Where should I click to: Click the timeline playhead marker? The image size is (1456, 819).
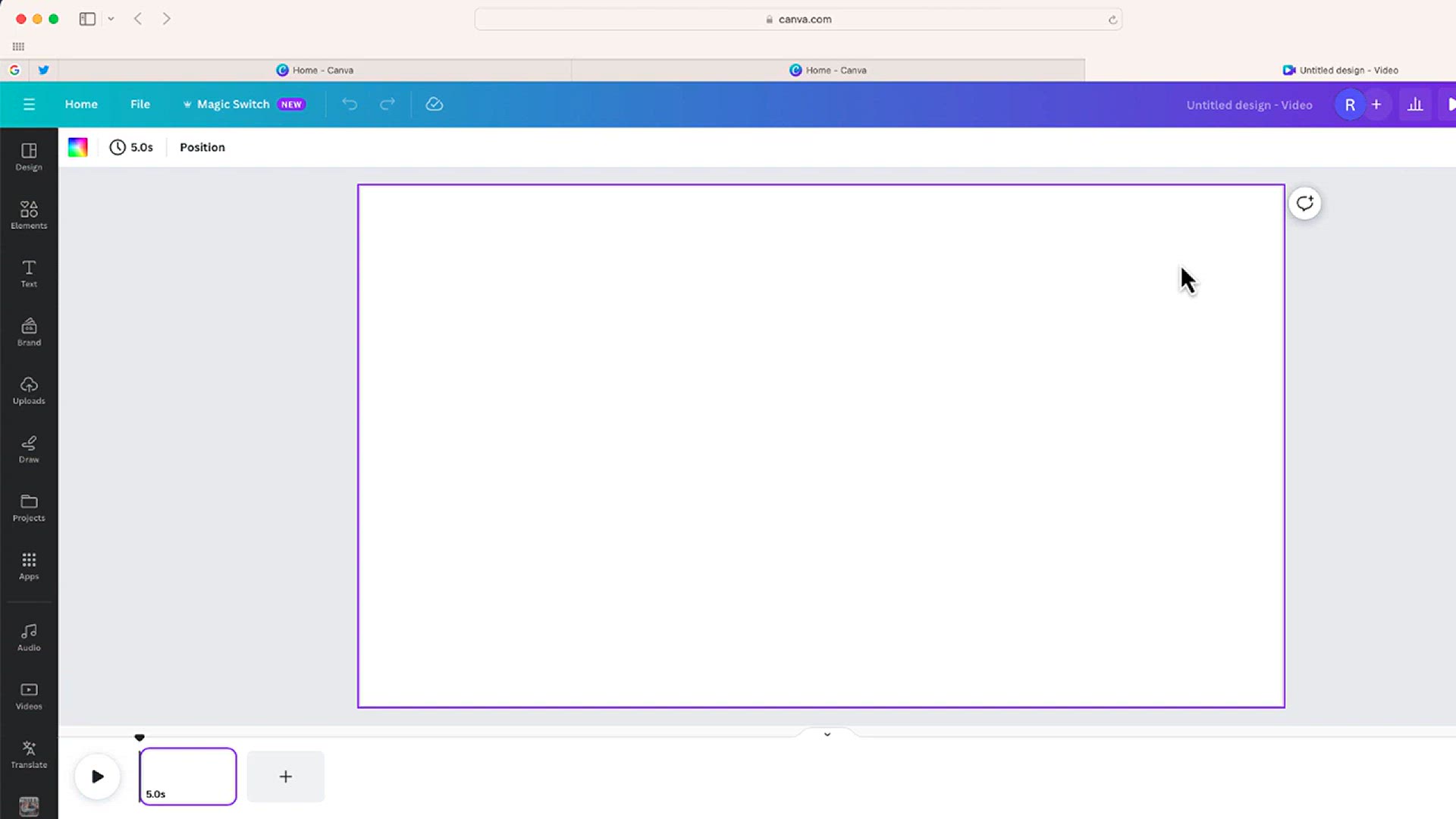coord(140,737)
